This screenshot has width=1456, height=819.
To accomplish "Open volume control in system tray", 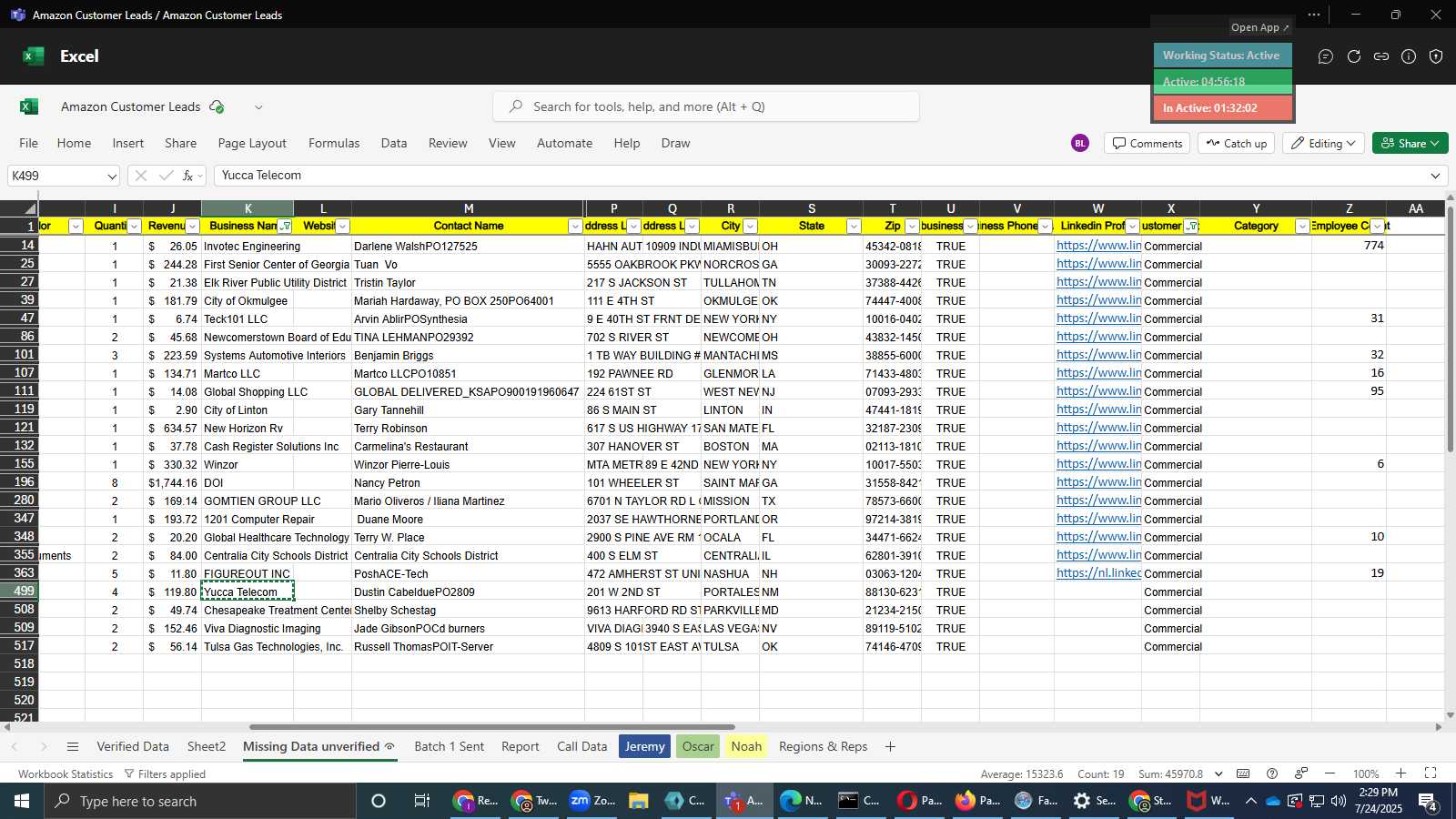I will coord(1339,801).
